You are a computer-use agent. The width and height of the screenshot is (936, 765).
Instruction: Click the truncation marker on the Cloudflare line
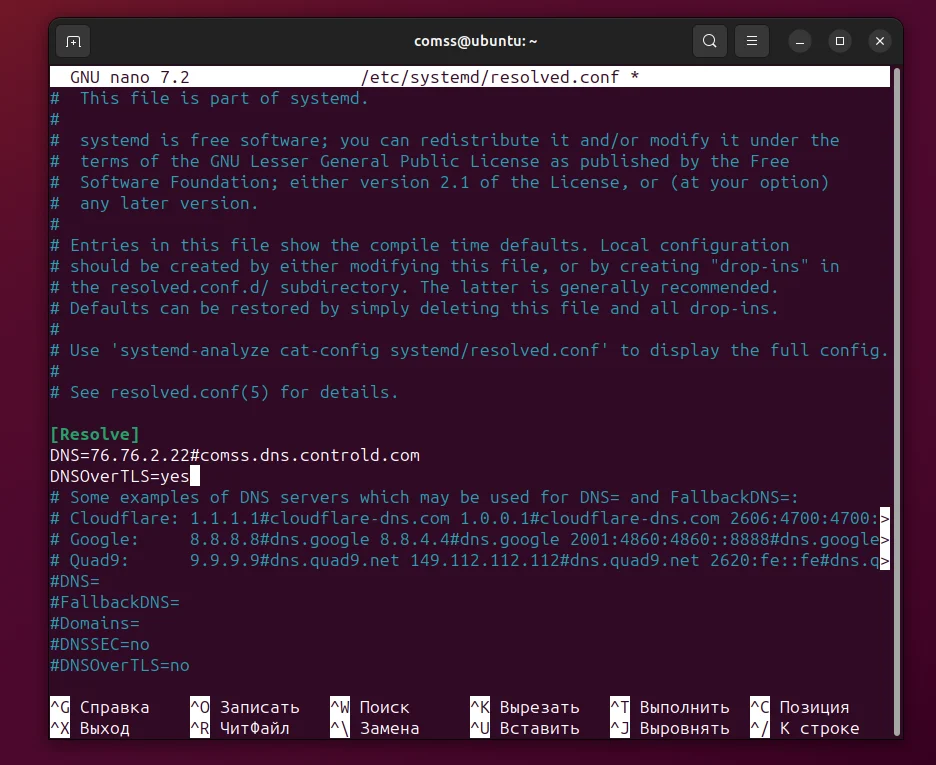point(884,518)
